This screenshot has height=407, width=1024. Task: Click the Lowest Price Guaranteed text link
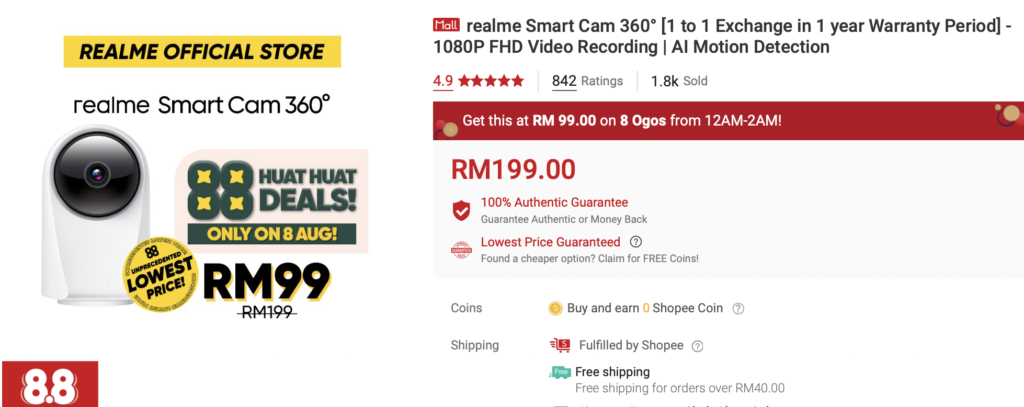coord(551,242)
